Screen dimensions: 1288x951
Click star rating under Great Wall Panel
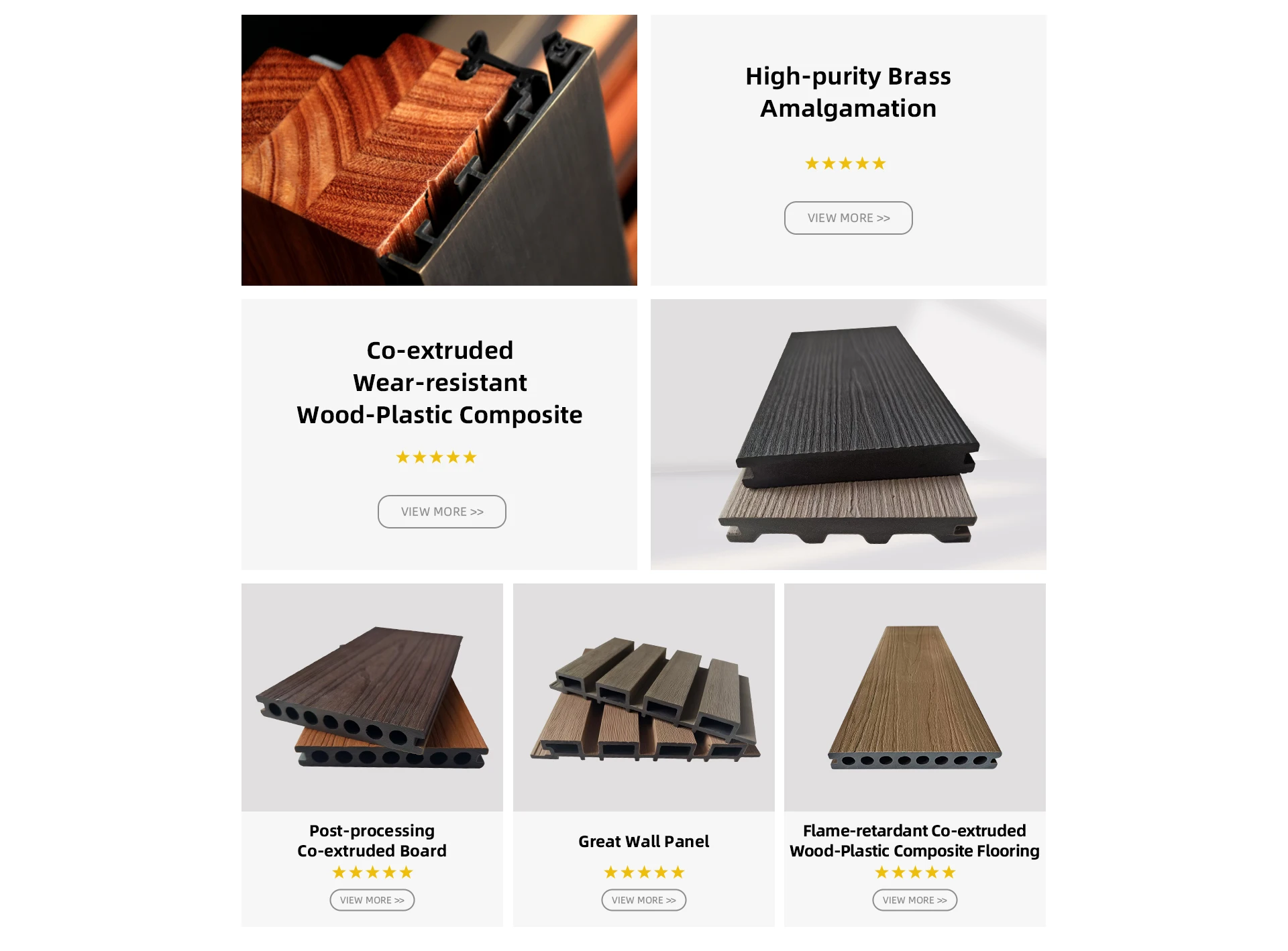coord(644,872)
